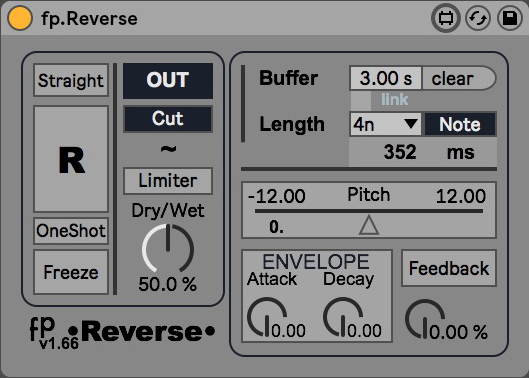The width and height of the screenshot is (529, 378).
Task: Click the hot-swap preset icon
Action: point(478,18)
